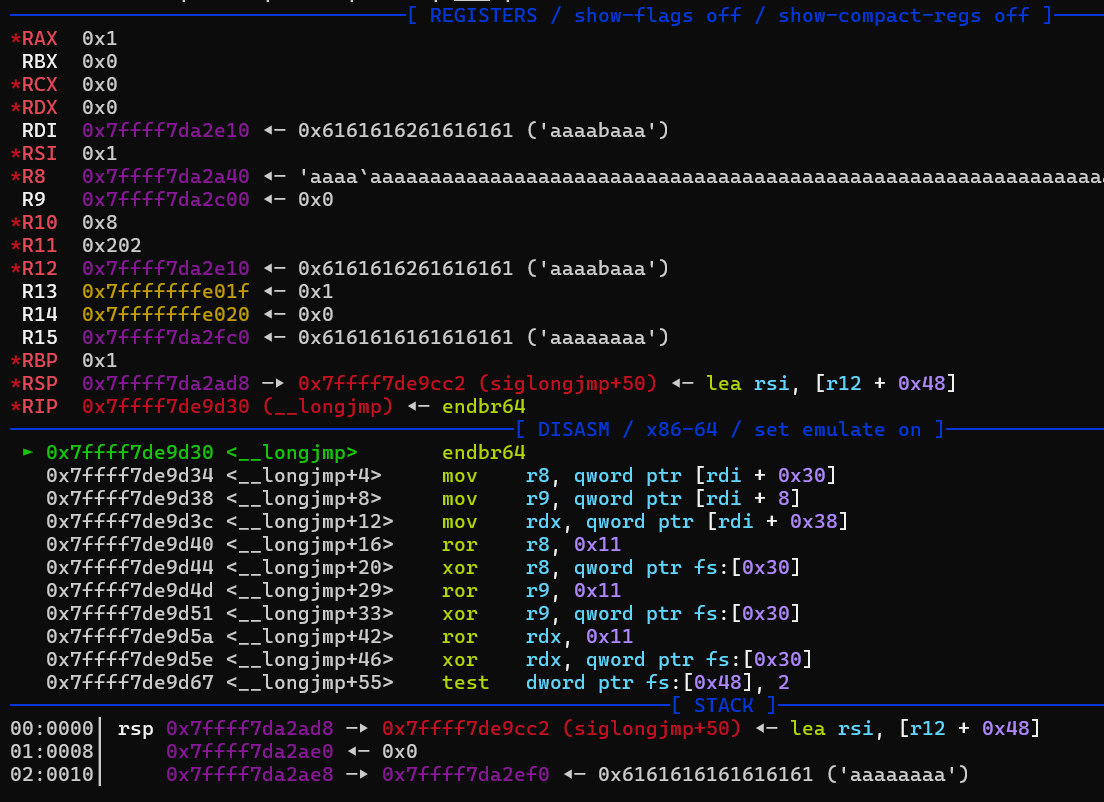Click the green current-instruction arrow in DISASM
The height and width of the screenshot is (802, 1104).
[28, 453]
